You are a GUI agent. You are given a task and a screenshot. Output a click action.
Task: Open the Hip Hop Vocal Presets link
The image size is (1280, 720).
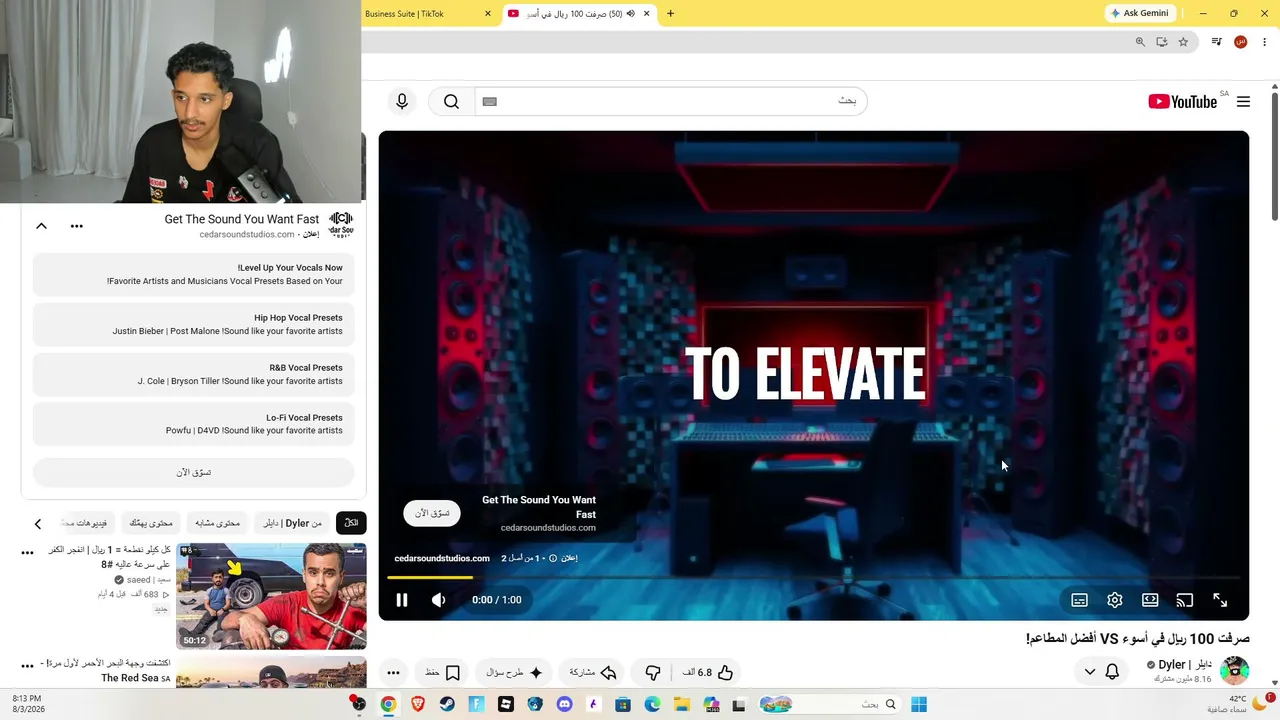(x=194, y=324)
